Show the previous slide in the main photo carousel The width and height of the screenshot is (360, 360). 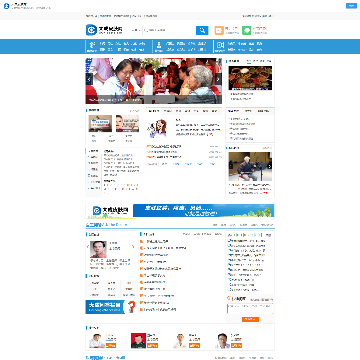pyautogui.click(x=89, y=79)
